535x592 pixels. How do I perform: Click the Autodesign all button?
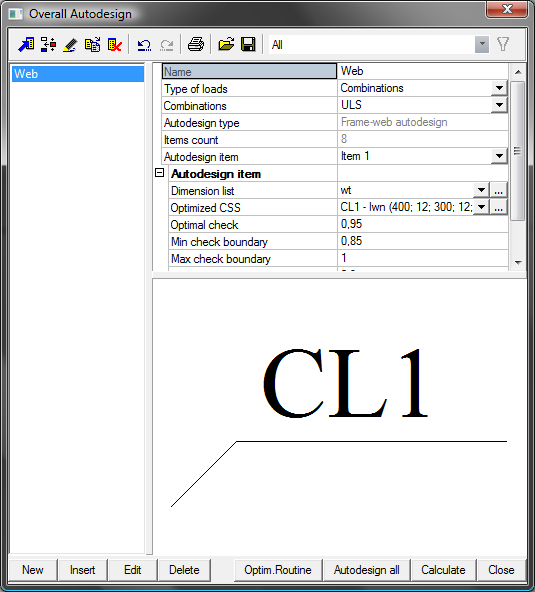pos(367,570)
